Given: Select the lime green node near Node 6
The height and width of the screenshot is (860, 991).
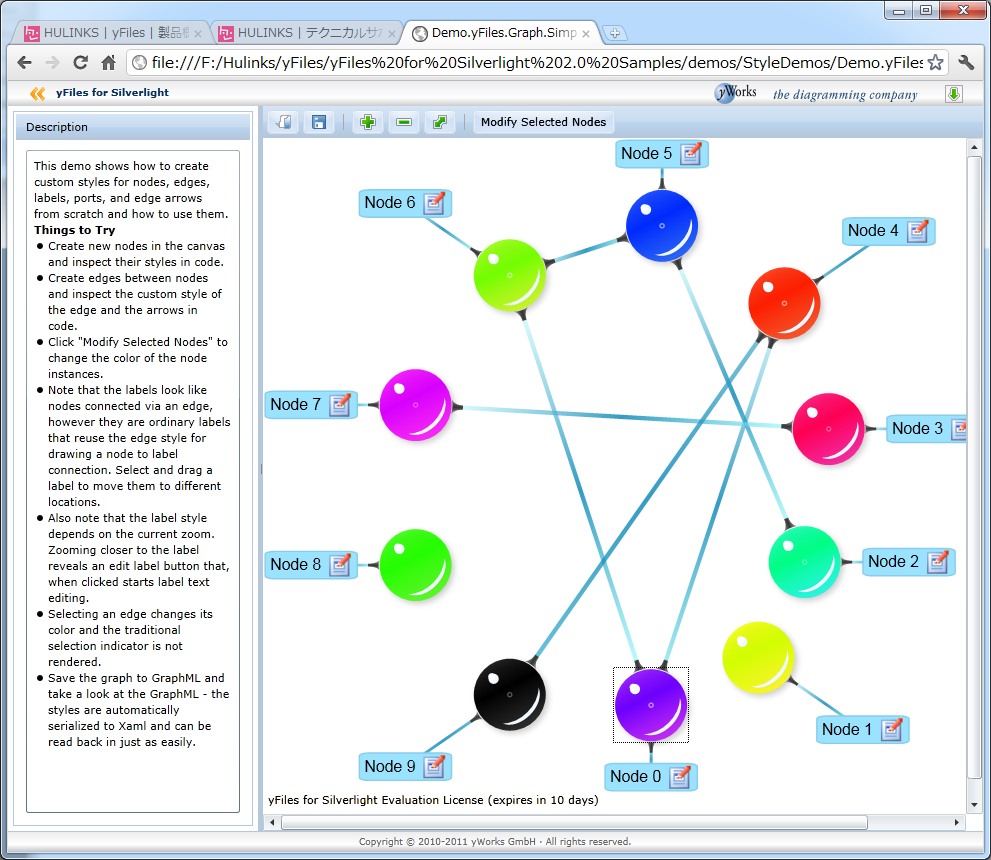Looking at the screenshot, I should pyautogui.click(x=509, y=275).
